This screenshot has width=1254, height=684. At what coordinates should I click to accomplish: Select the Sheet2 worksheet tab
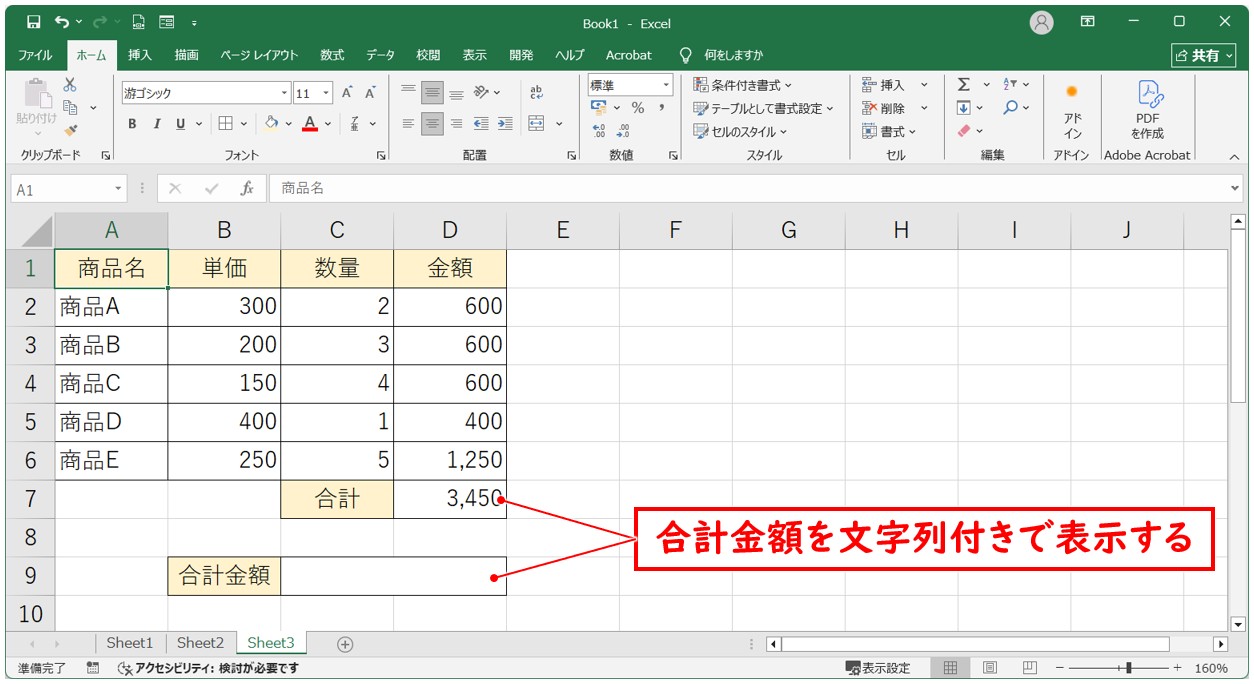[x=200, y=643]
